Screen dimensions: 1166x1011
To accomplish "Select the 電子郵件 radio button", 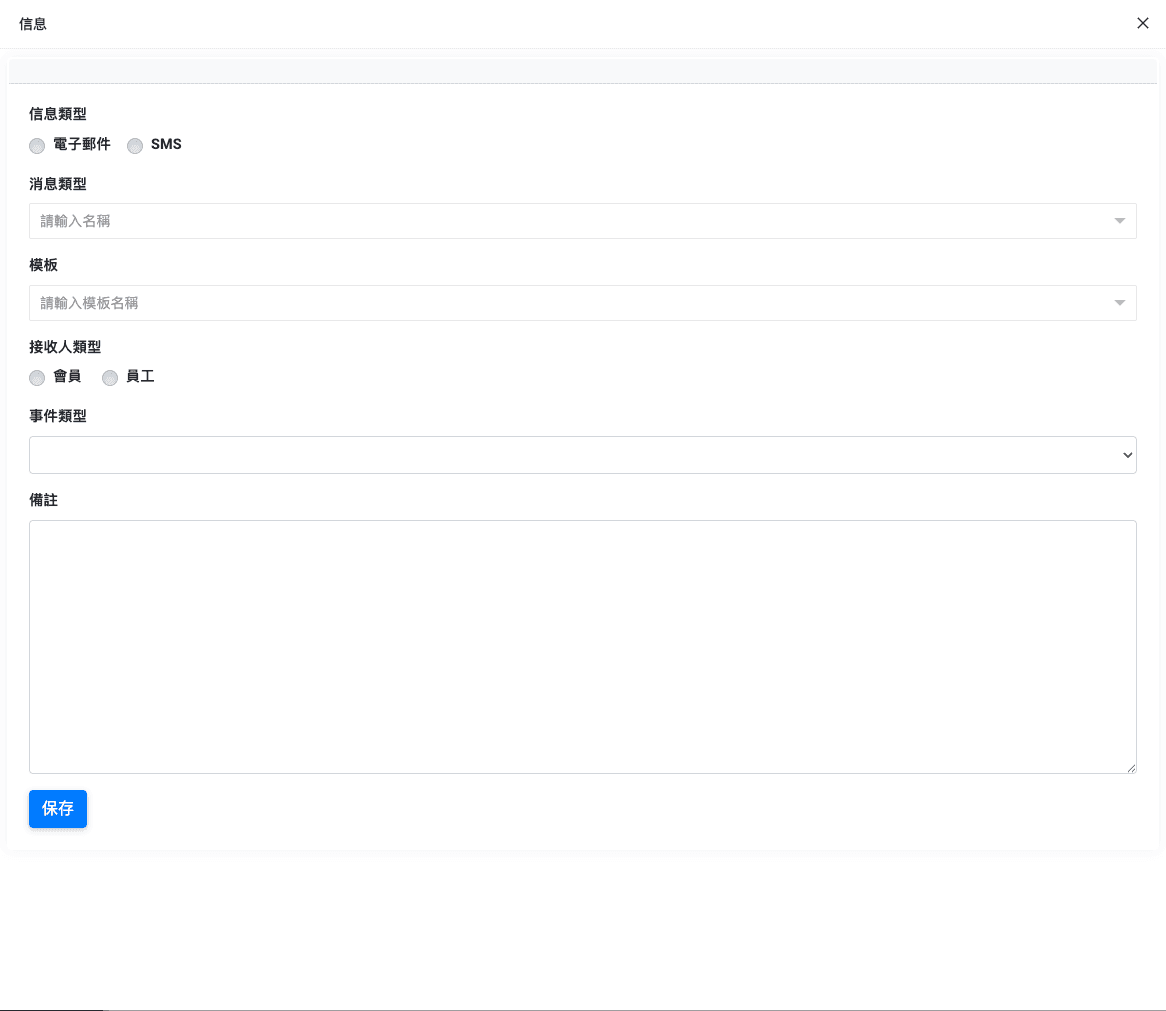I will (x=37, y=146).
